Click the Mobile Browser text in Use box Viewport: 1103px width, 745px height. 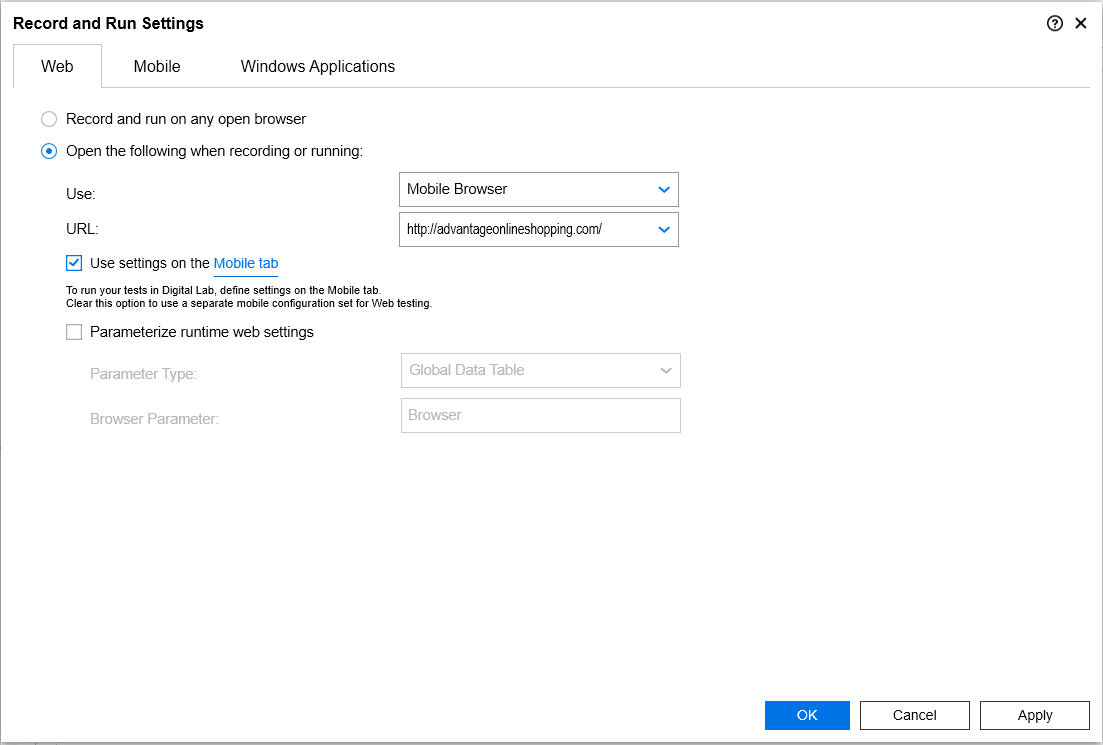(x=457, y=189)
